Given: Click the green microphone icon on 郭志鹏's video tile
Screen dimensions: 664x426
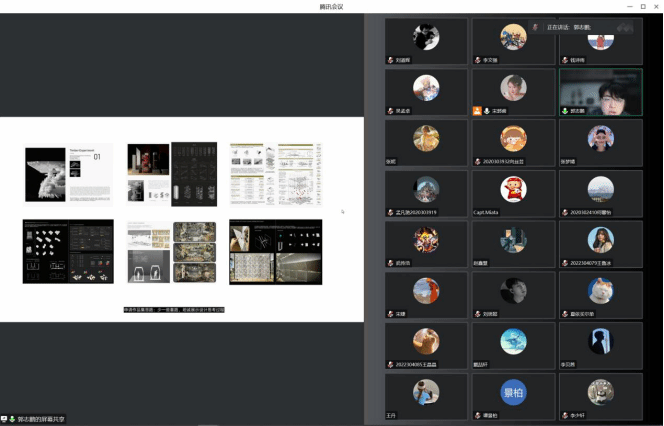Looking at the screenshot, I should (x=565, y=111).
